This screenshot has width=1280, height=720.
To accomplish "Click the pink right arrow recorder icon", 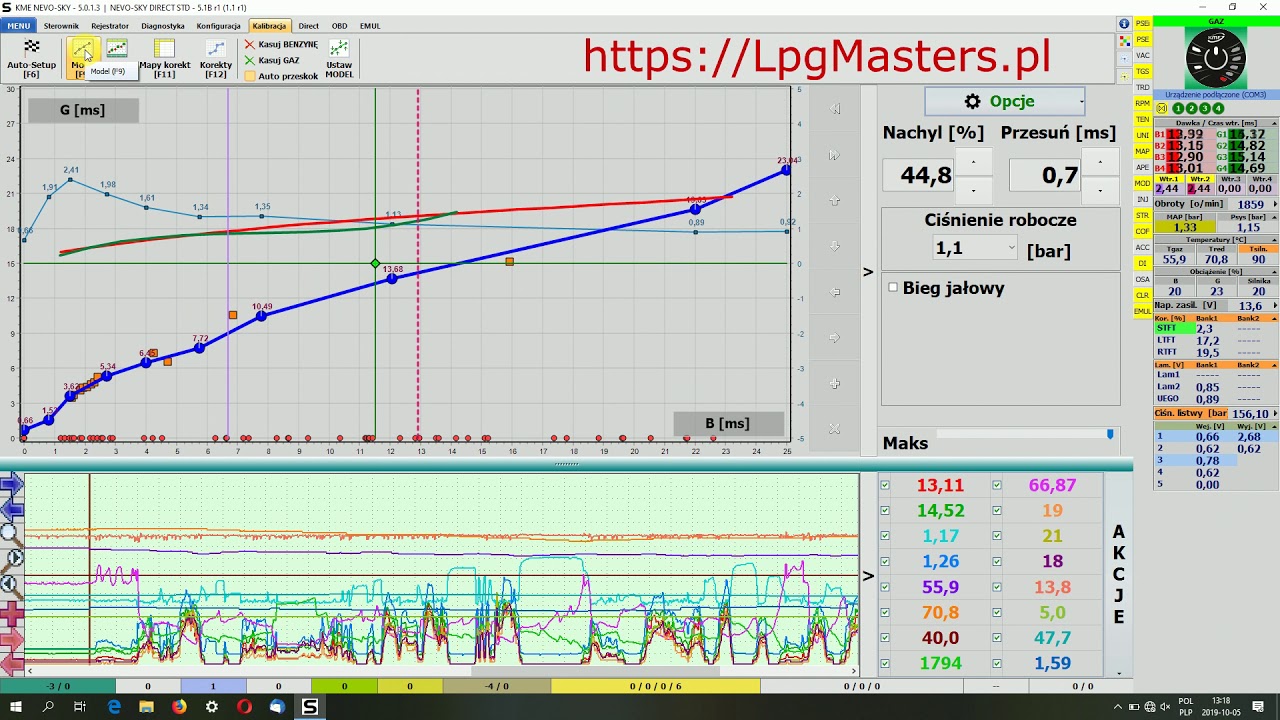I will pos(11,639).
